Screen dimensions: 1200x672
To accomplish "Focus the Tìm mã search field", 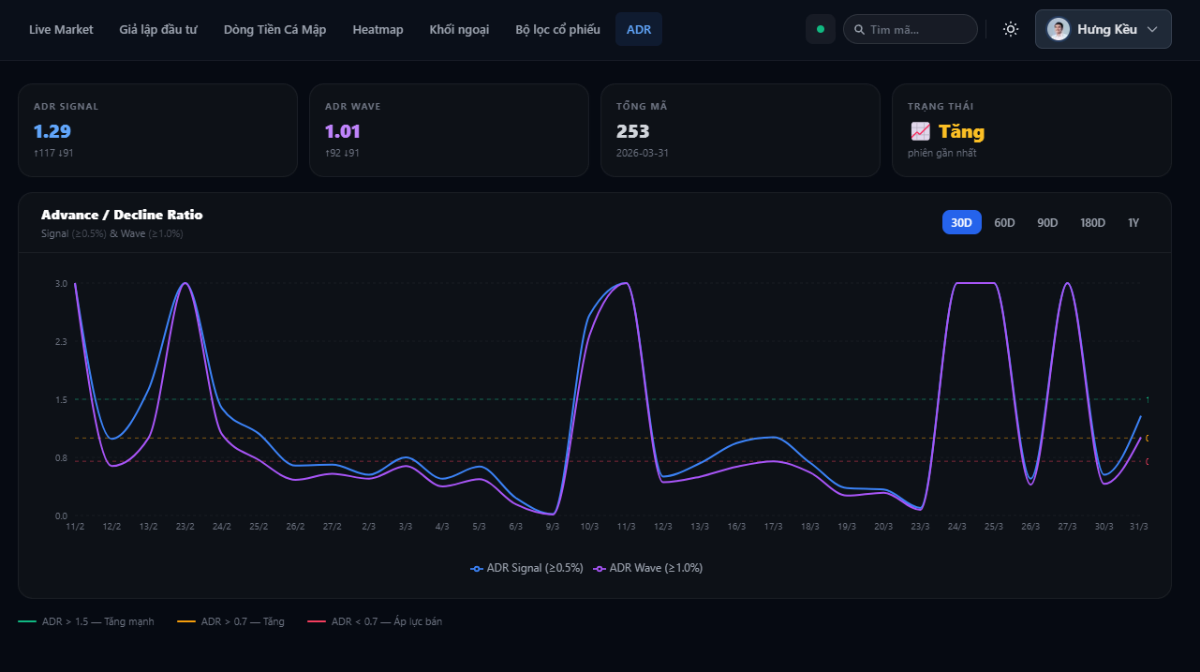I will point(910,30).
